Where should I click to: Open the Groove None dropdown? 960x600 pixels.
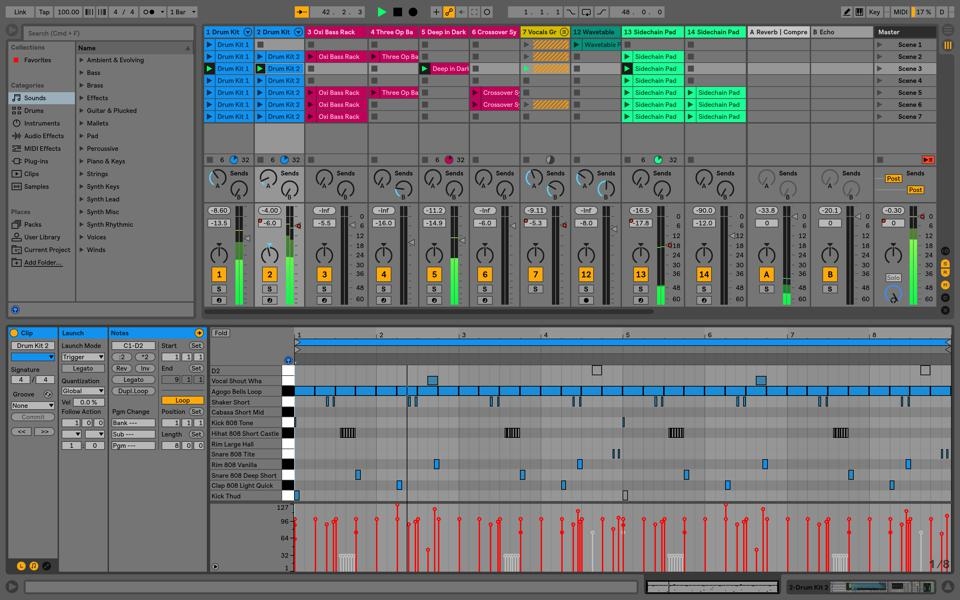tap(32, 405)
